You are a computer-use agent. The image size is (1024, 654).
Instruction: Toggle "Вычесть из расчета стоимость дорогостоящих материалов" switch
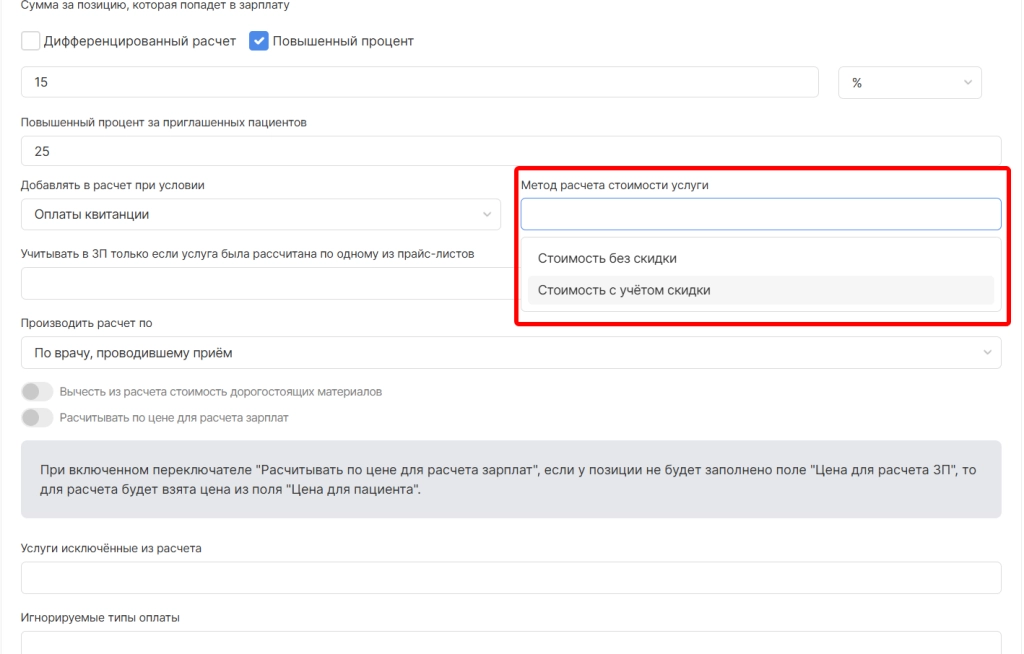(x=37, y=392)
